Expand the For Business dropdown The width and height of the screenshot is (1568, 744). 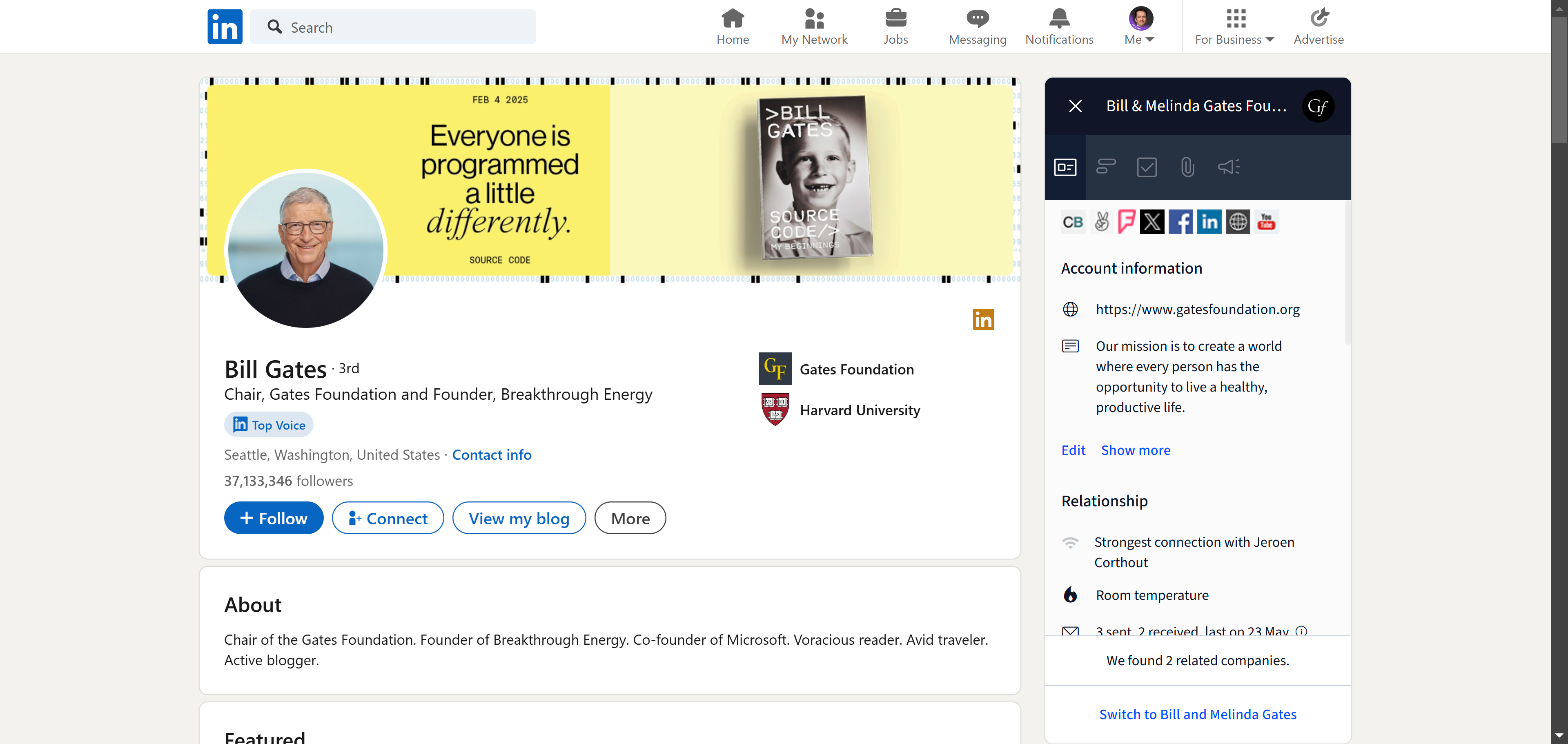[1234, 27]
